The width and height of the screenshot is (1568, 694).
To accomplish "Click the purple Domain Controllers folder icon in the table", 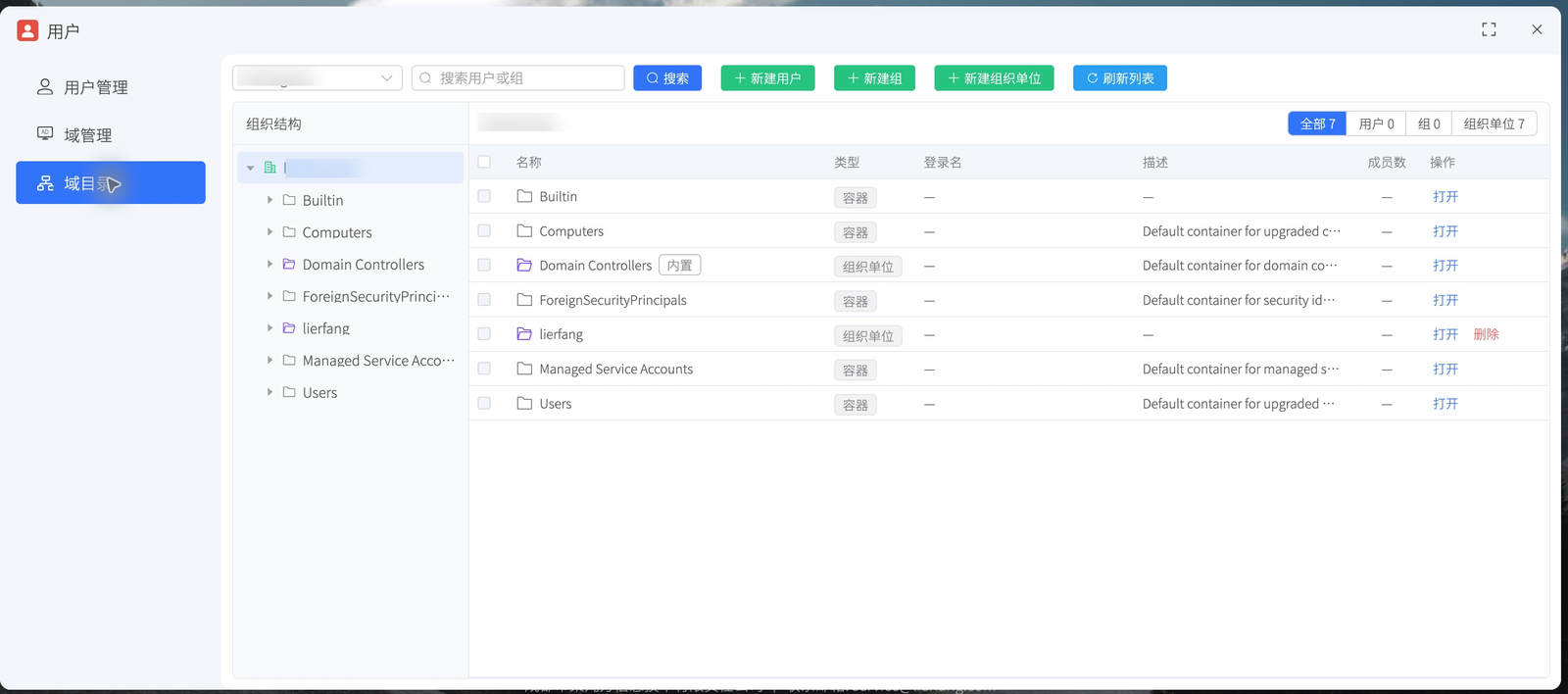I will click(524, 266).
